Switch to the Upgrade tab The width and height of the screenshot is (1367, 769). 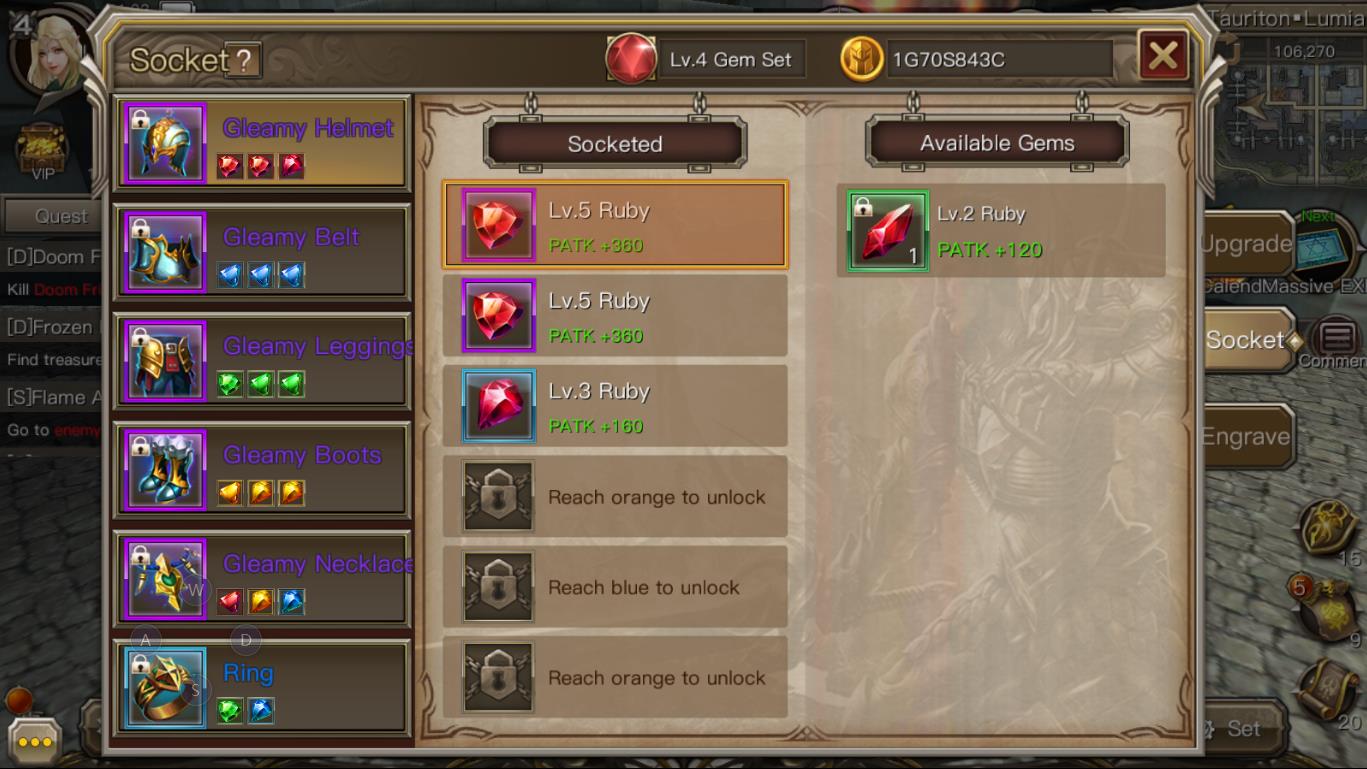pyautogui.click(x=1246, y=245)
